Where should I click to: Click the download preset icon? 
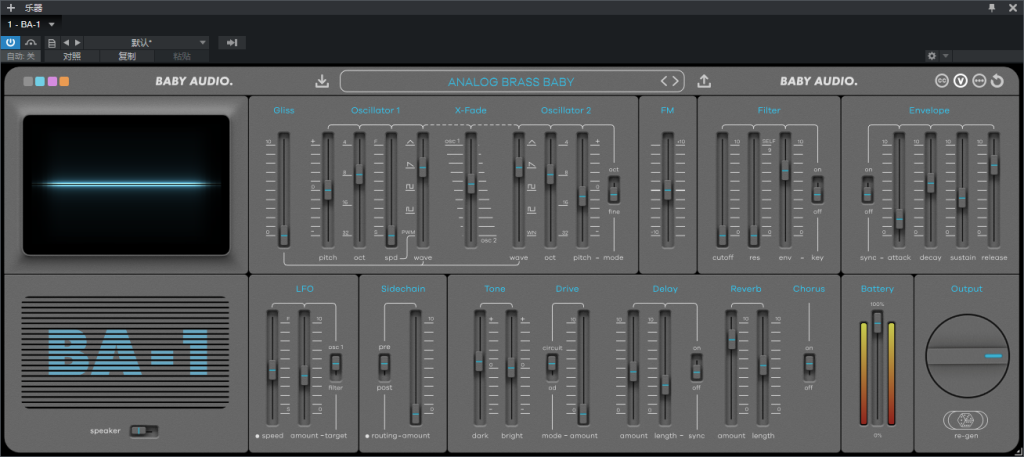coord(321,82)
